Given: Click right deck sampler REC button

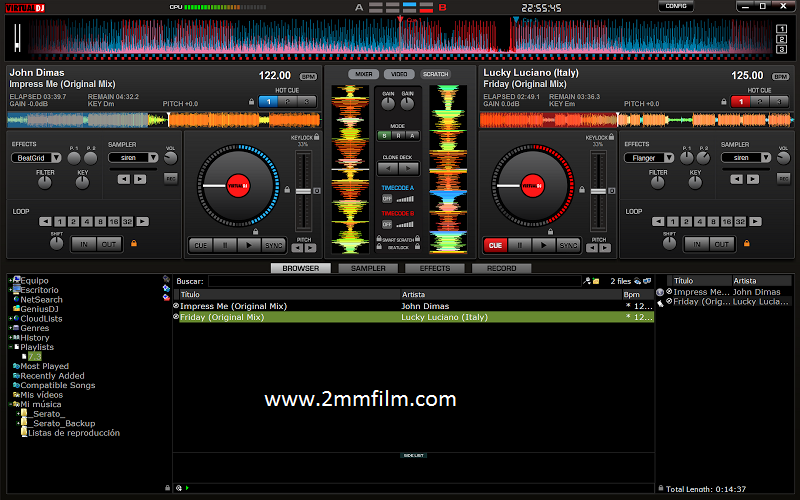Looking at the screenshot, I should (784, 179).
